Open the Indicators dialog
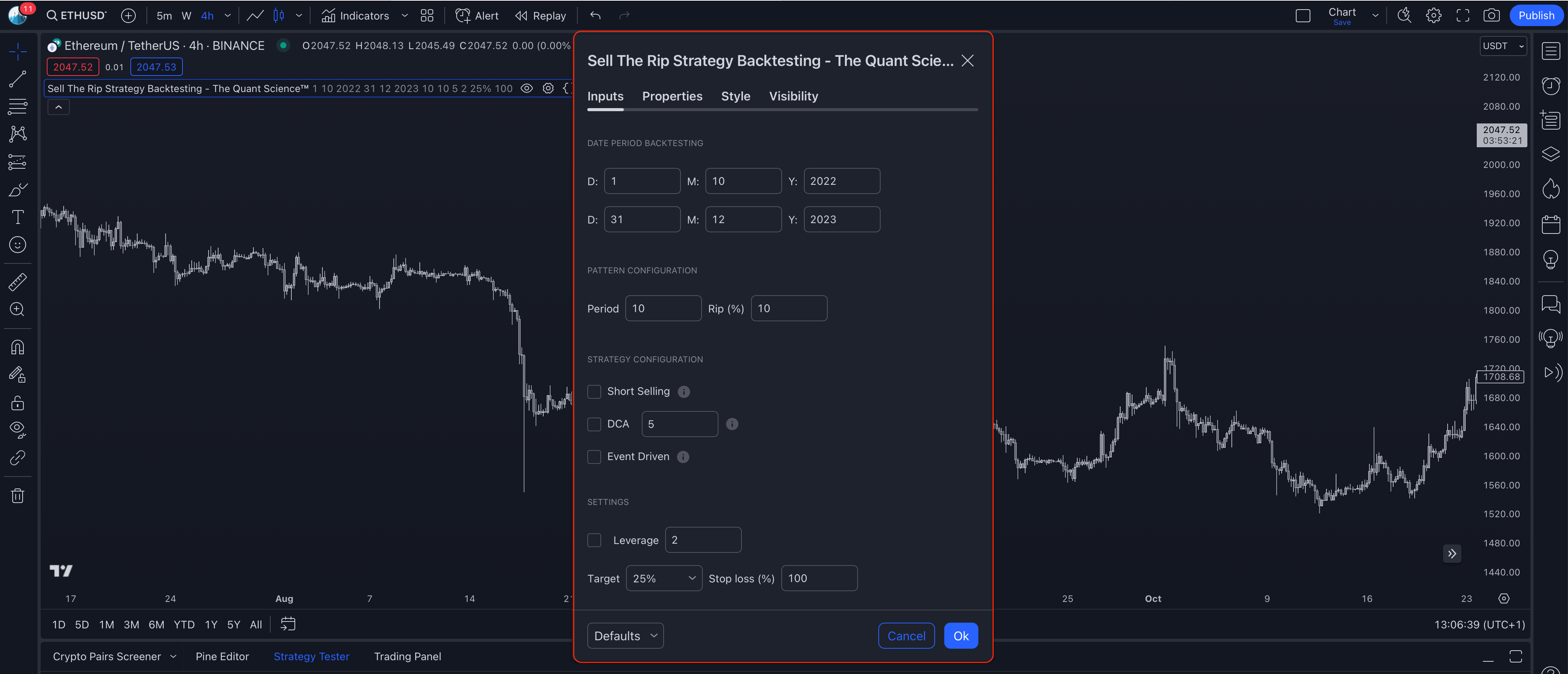The width and height of the screenshot is (1568, 674). click(x=355, y=16)
